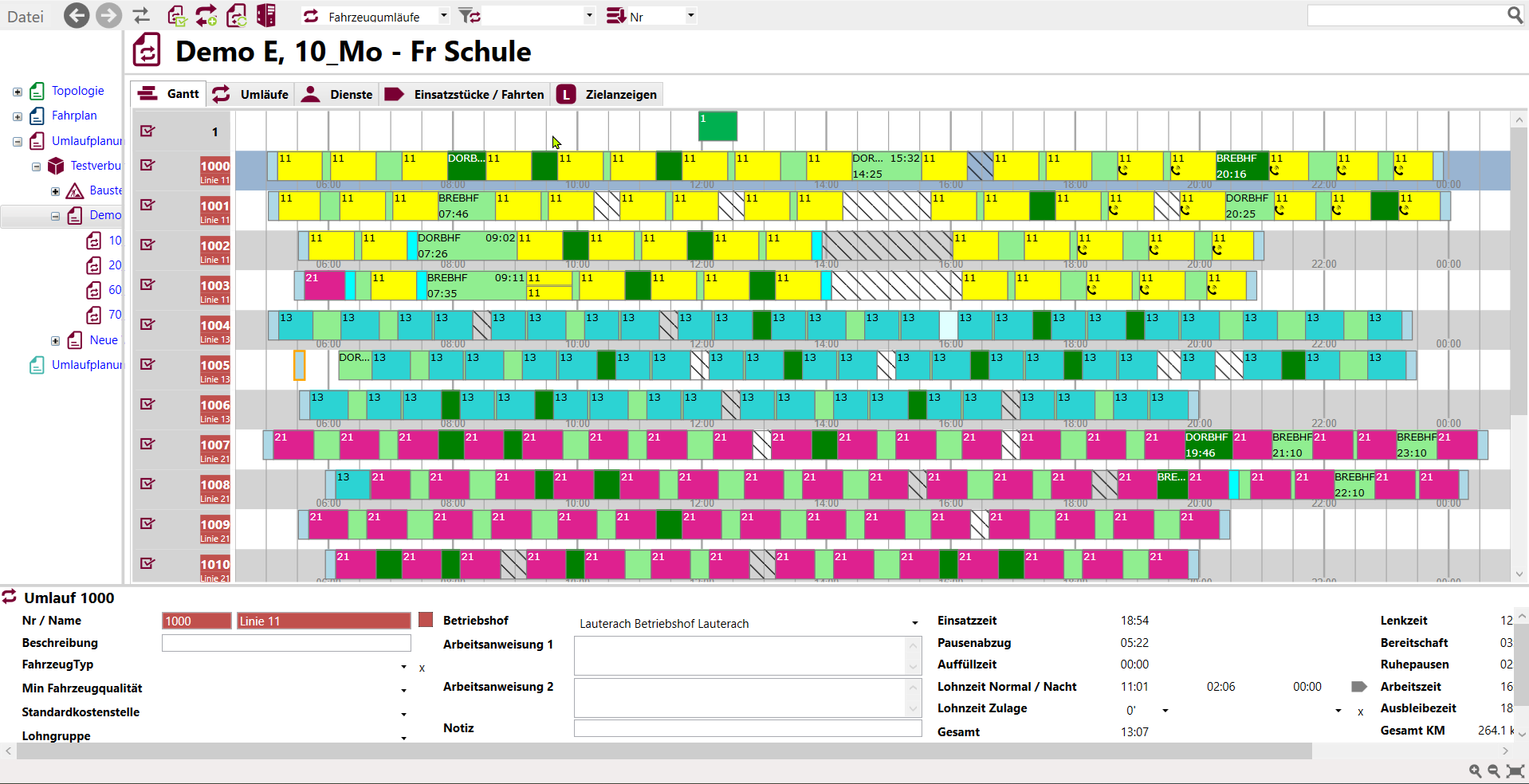Click the fit-to-window zoom icon

(1515, 770)
